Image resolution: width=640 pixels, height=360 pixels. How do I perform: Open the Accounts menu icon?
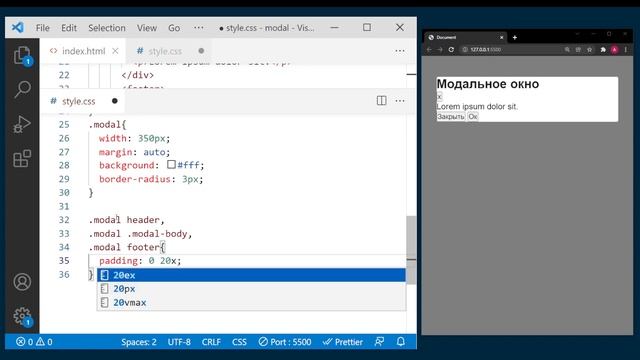22,282
